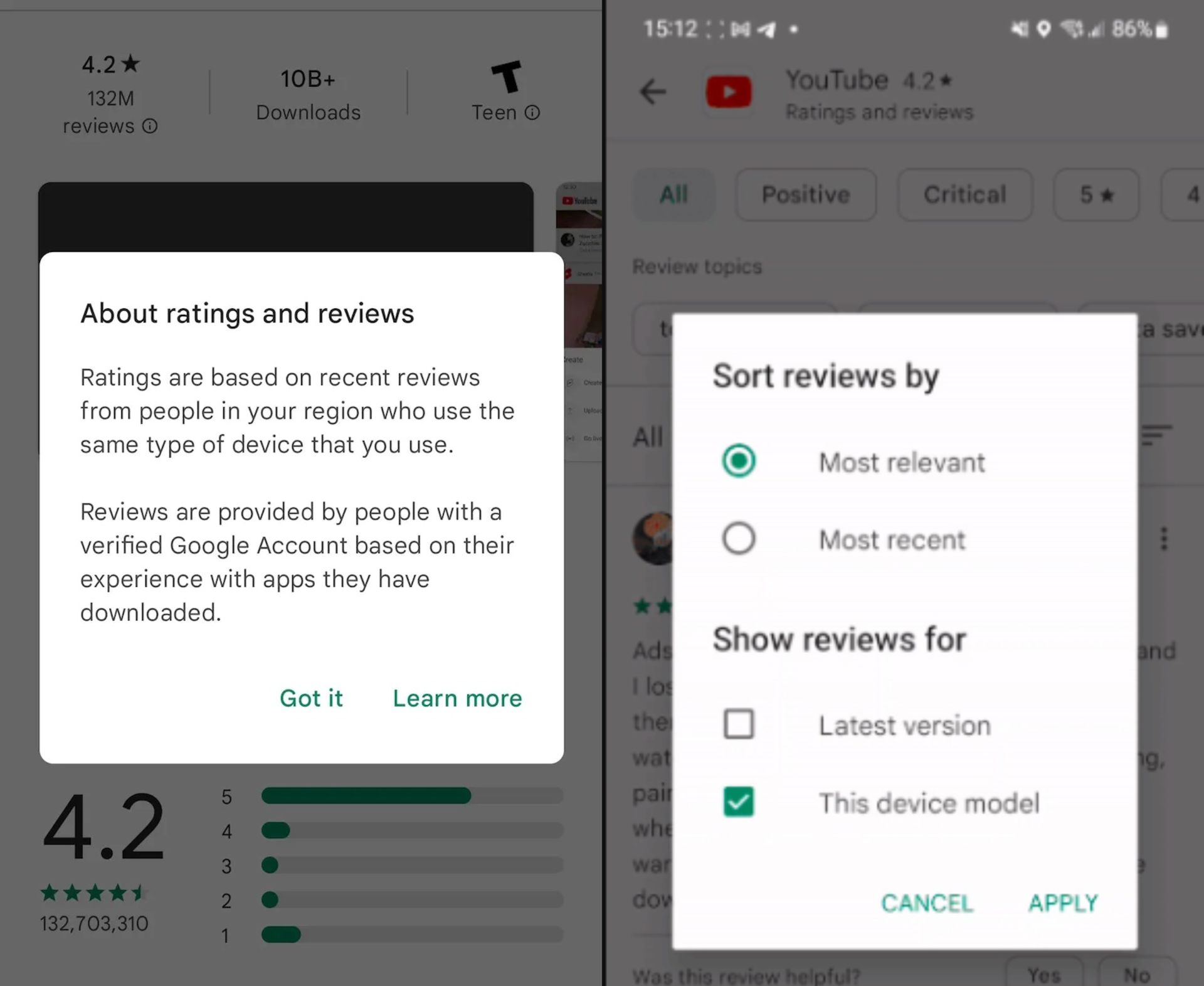Tap No for review helpful
Viewport: 1204px width, 986px height.
[1136, 973]
